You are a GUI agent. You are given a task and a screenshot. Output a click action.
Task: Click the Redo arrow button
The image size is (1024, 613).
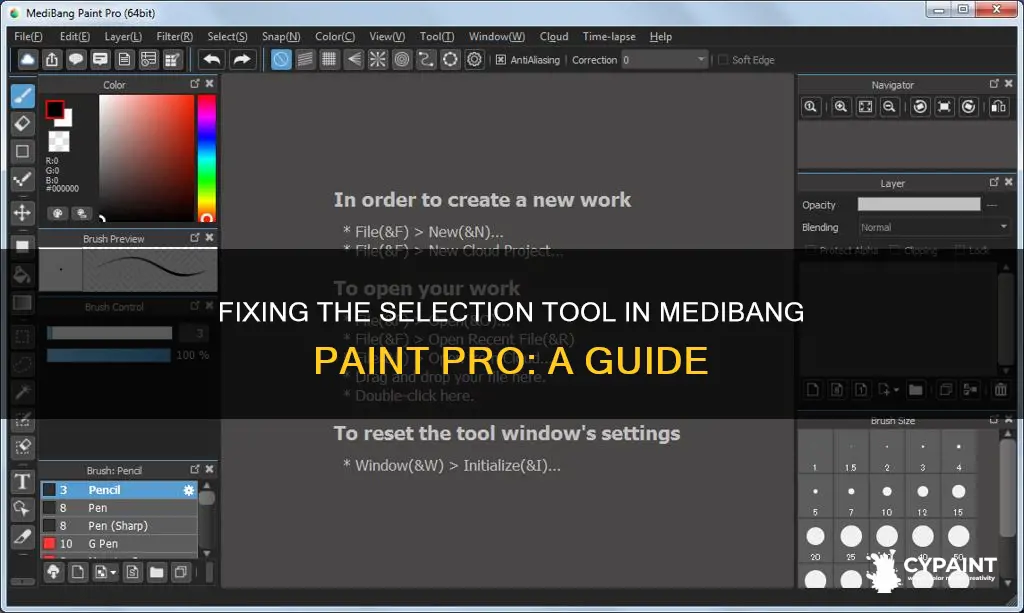(x=242, y=59)
